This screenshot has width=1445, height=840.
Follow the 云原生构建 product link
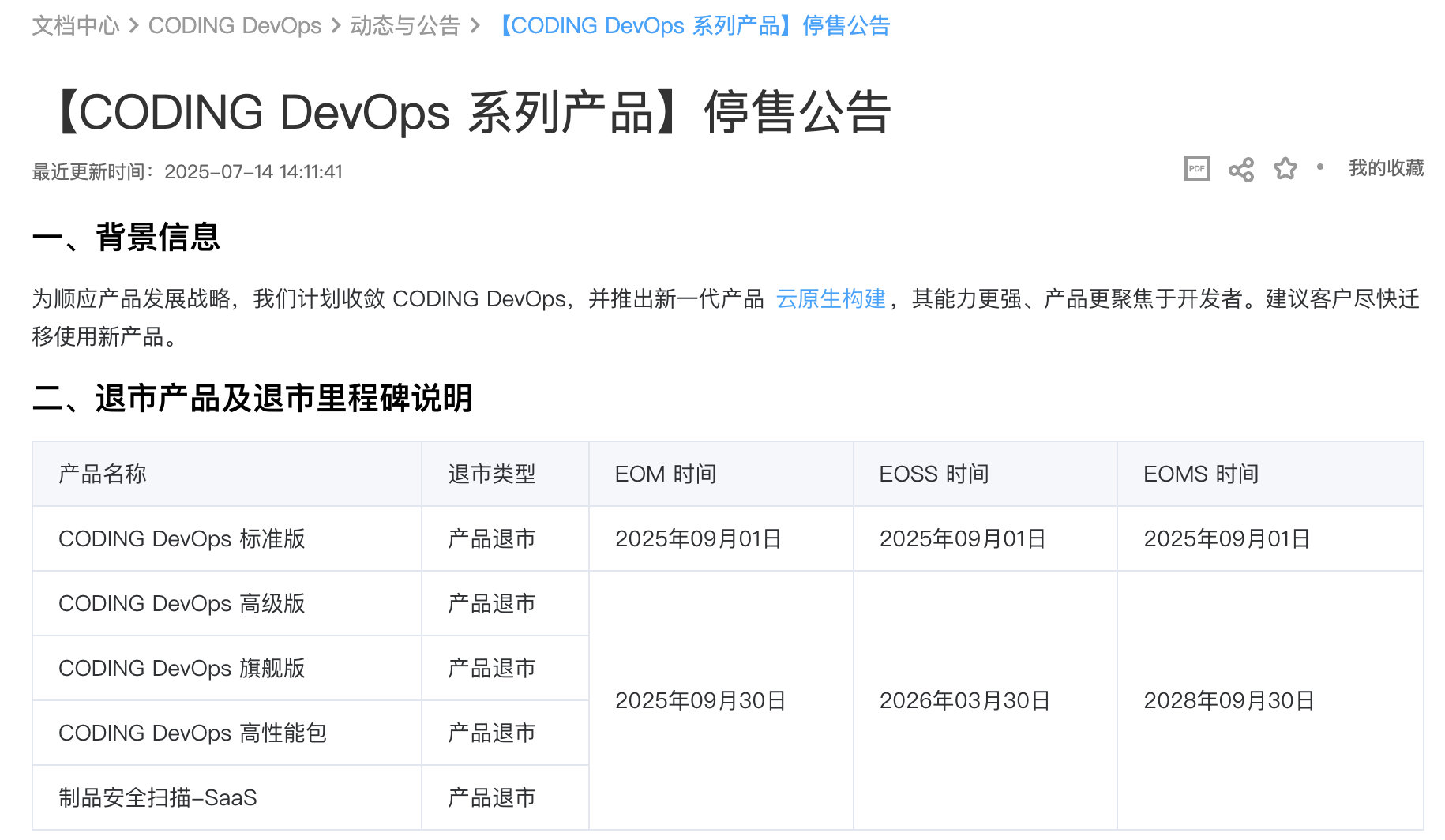point(831,299)
